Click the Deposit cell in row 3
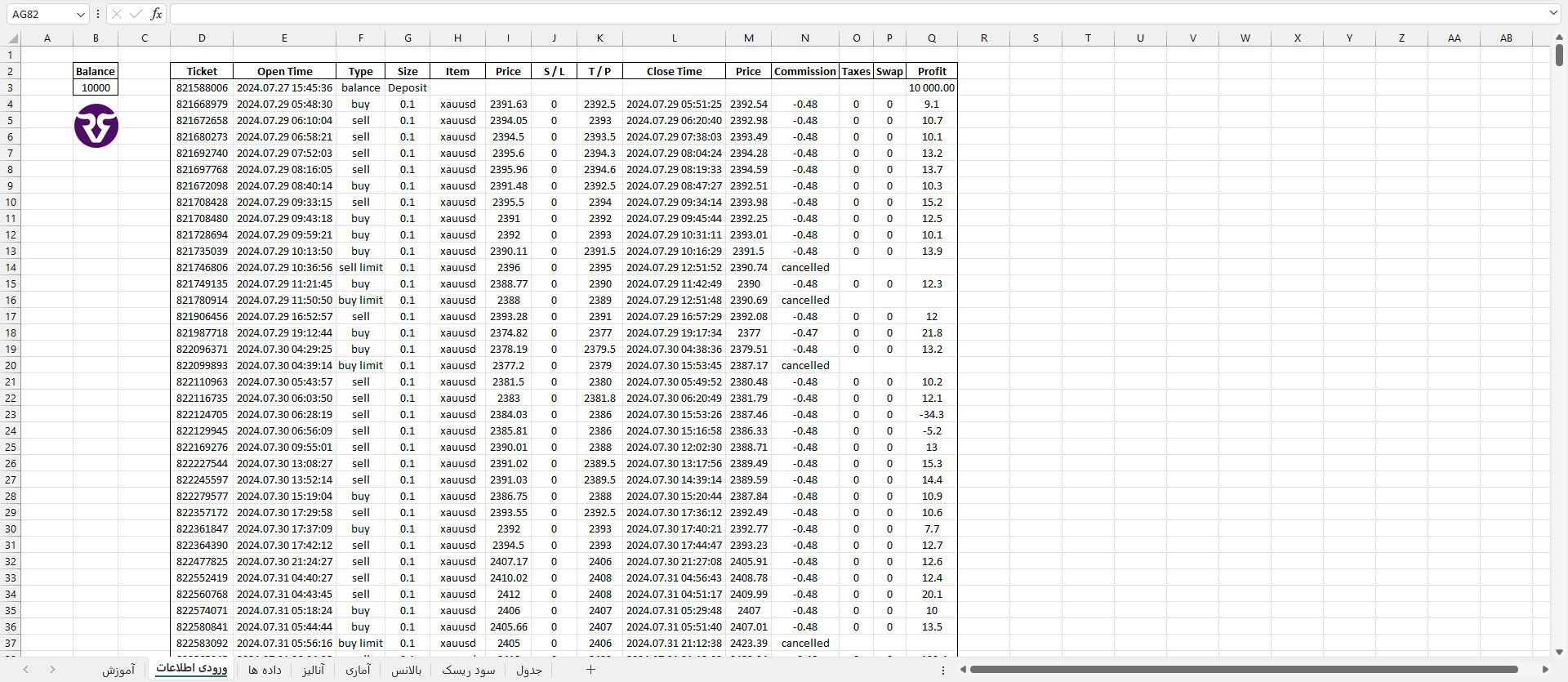This screenshot has width=1568, height=682. pyautogui.click(x=408, y=87)
